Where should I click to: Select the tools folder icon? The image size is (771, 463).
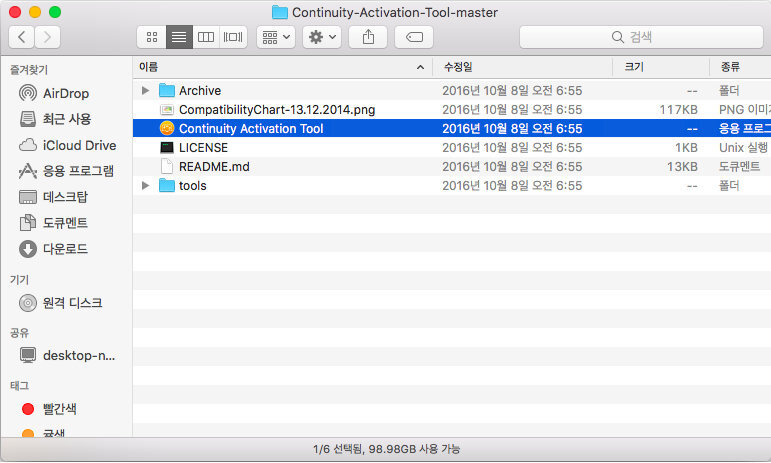pyautogui.click(x=167, y=185)
